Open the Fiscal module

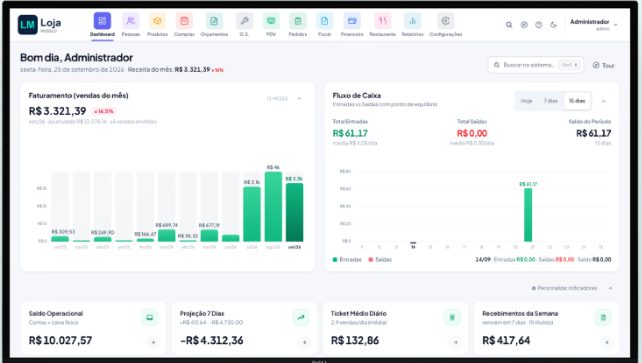coord(324,25)
